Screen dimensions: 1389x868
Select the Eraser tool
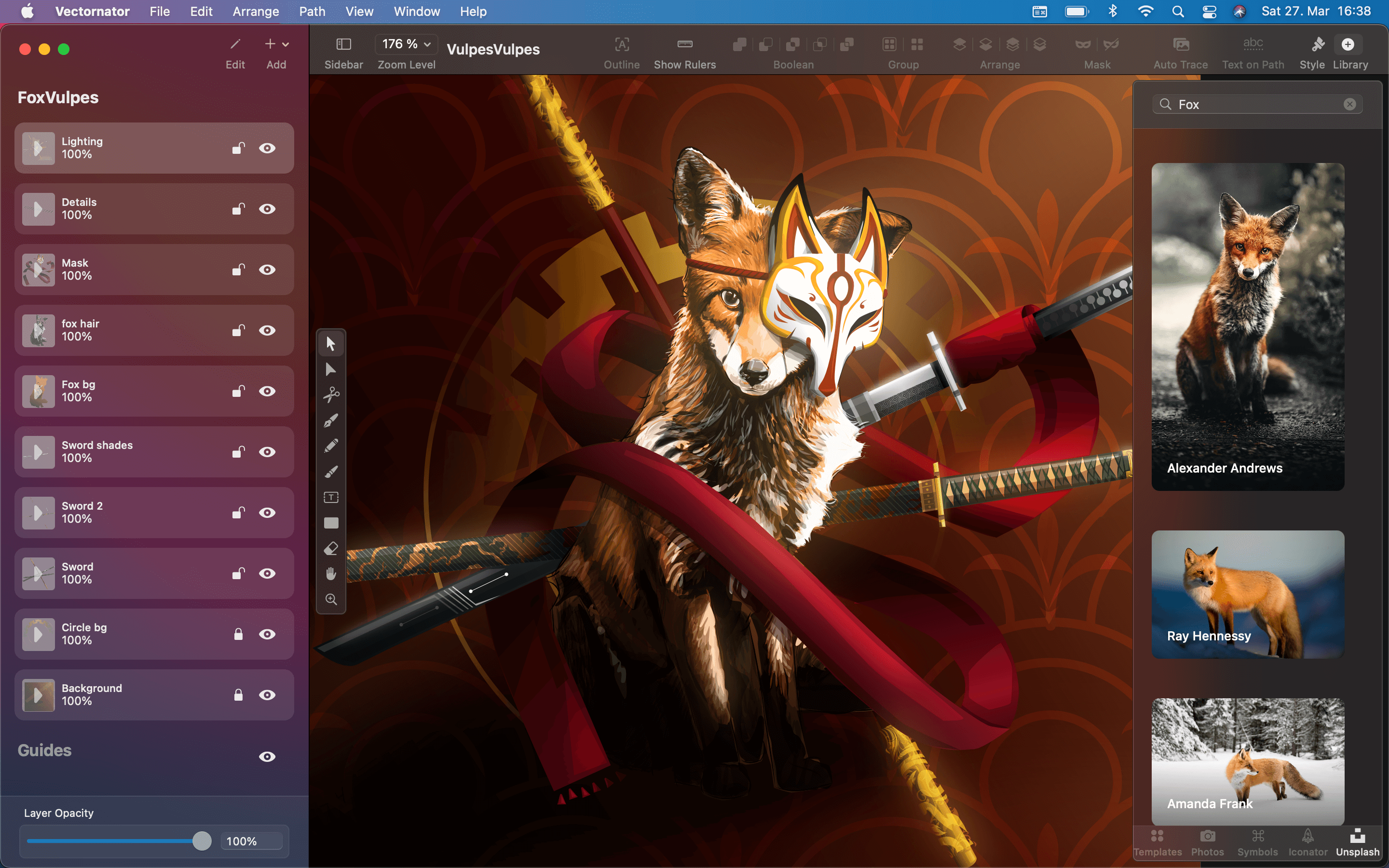(330, 549)
